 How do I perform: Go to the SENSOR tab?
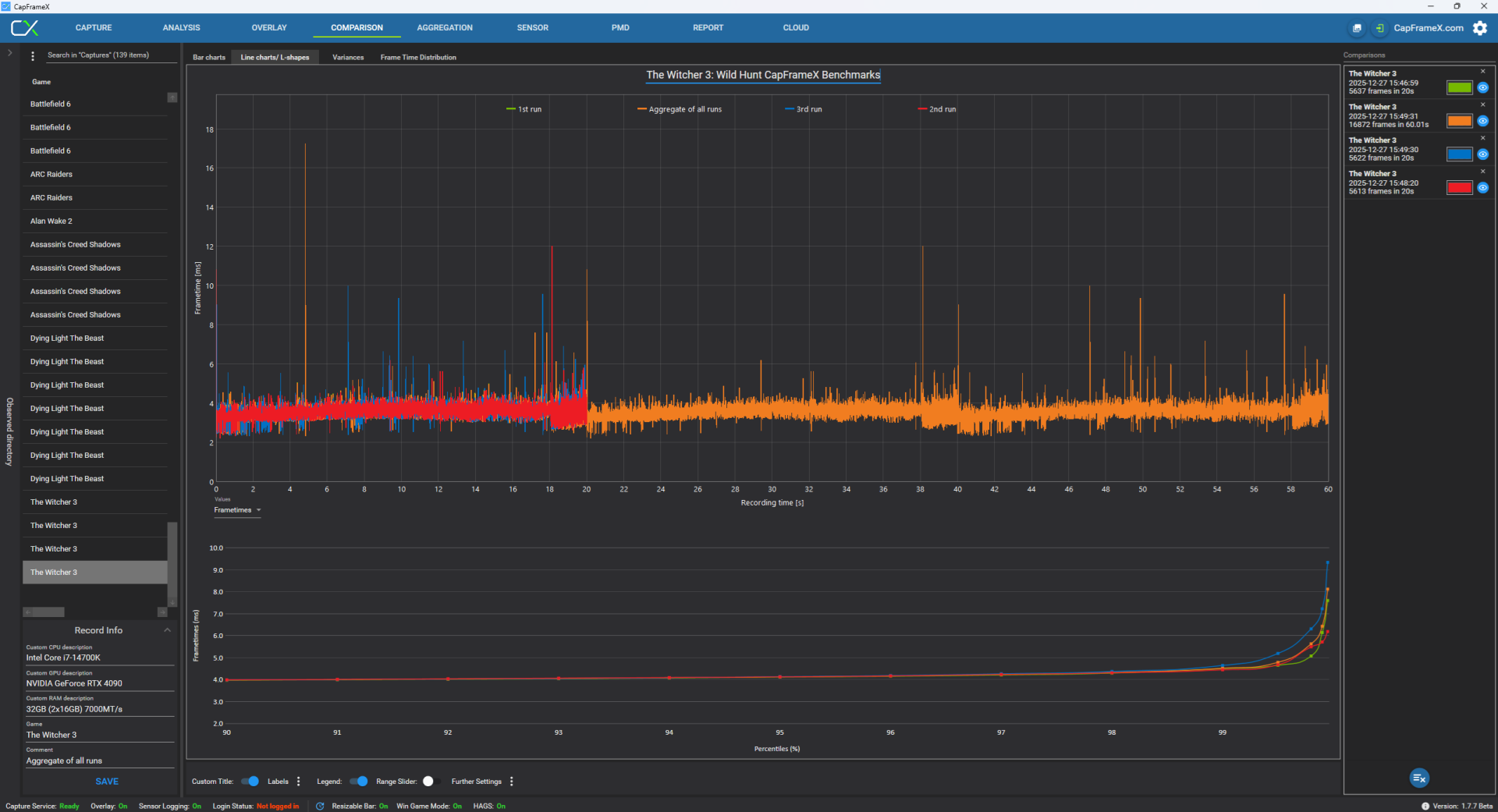click(532, 28)
